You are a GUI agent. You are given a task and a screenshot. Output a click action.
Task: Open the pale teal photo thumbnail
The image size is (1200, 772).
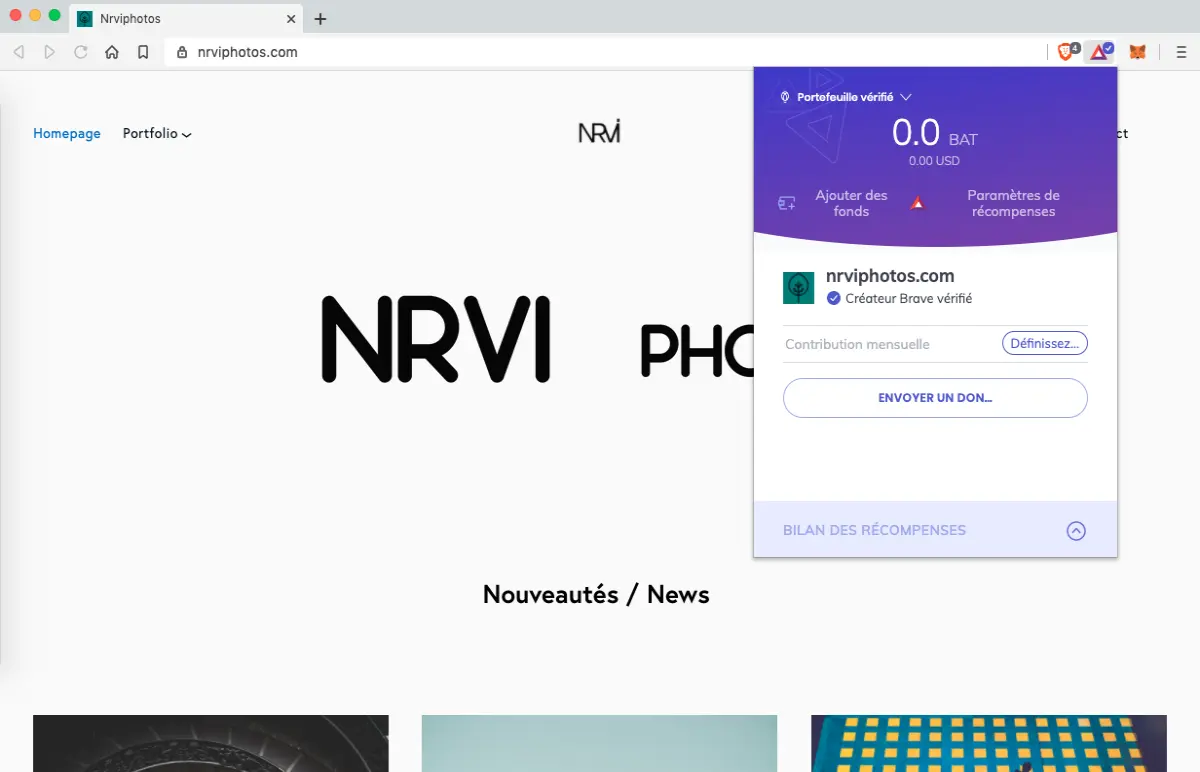[599, 743]
